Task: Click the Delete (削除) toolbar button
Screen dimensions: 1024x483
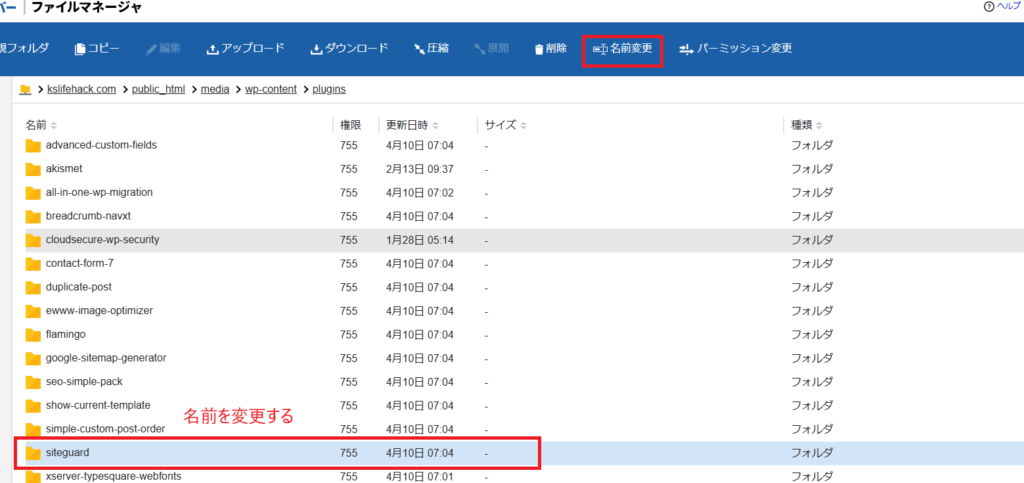Action: pyautogui.click(x=551, y=48)
